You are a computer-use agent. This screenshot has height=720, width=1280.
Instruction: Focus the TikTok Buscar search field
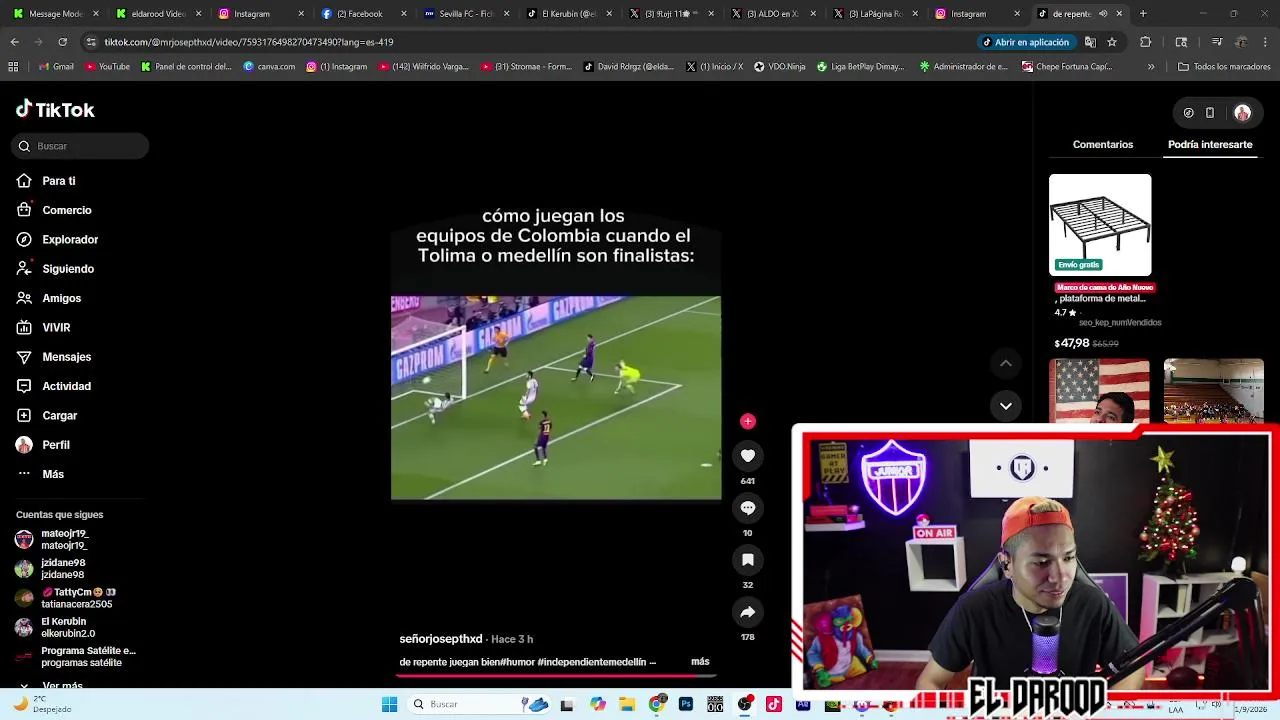tap(82, 146)
